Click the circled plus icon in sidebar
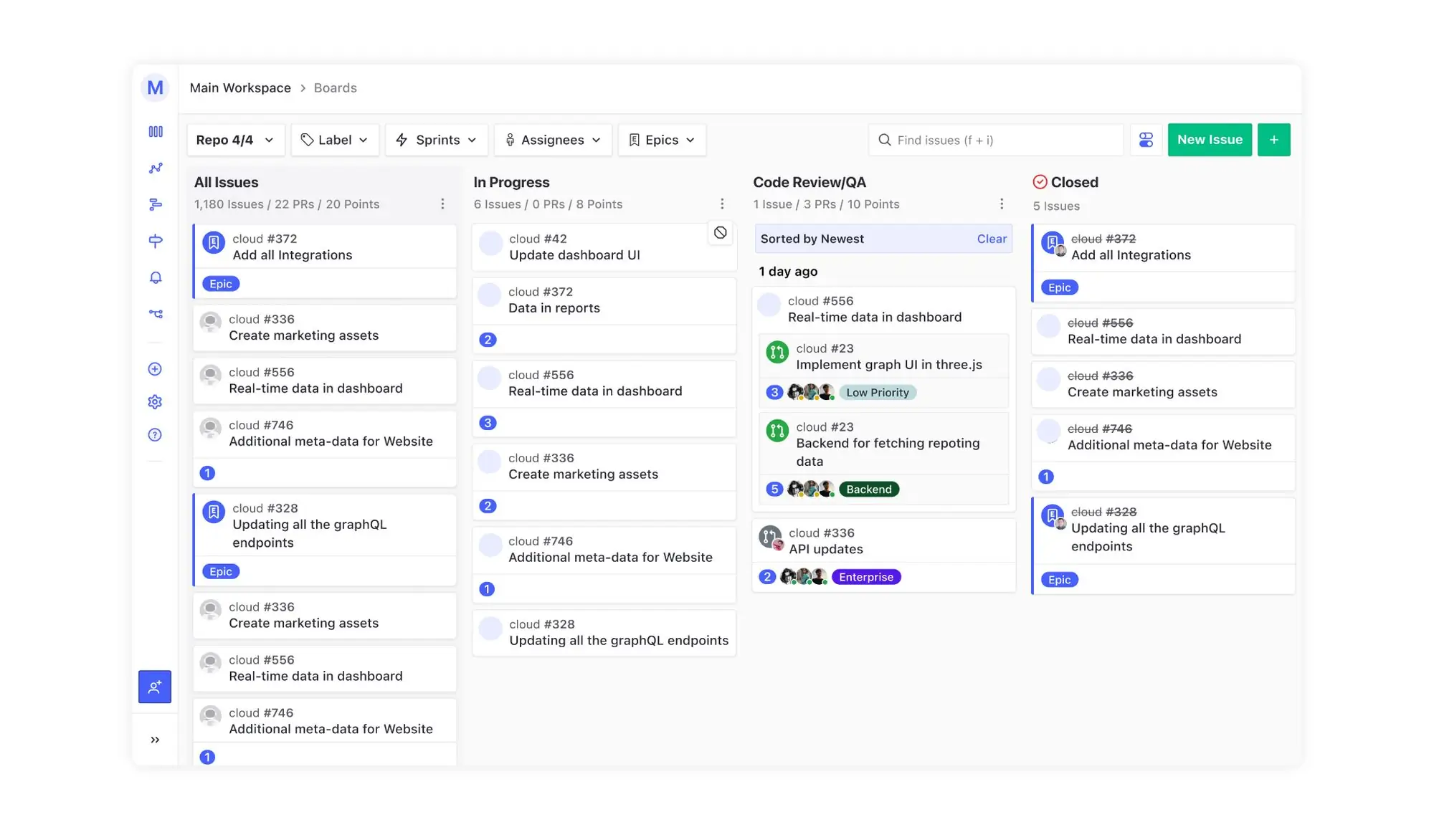The height and width of the screenshot is (840, 1434). pyautogui.click(x=155, y=369)
